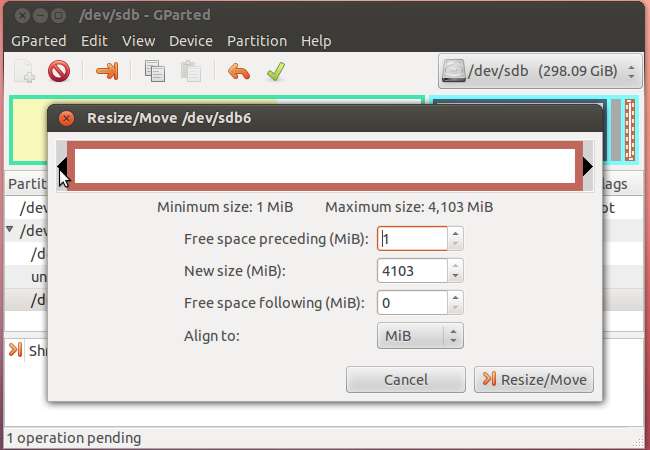The height and width of the screenshot is (450, 650).
Task: Click the main window maximize button
Action: point(58,16)
